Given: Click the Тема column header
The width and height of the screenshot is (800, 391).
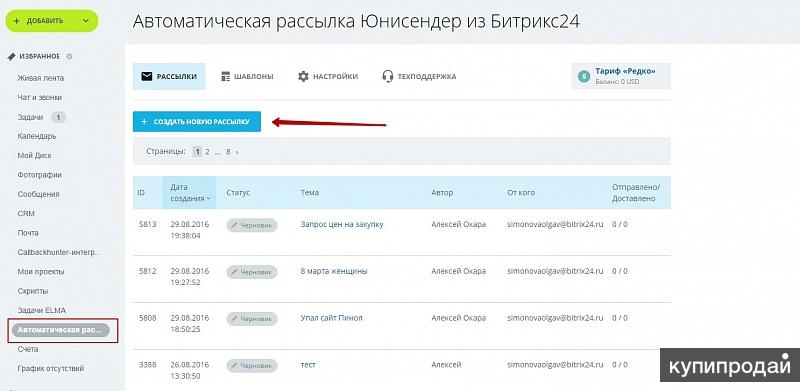Looking at the screenshot, I should tap(310, 193).
